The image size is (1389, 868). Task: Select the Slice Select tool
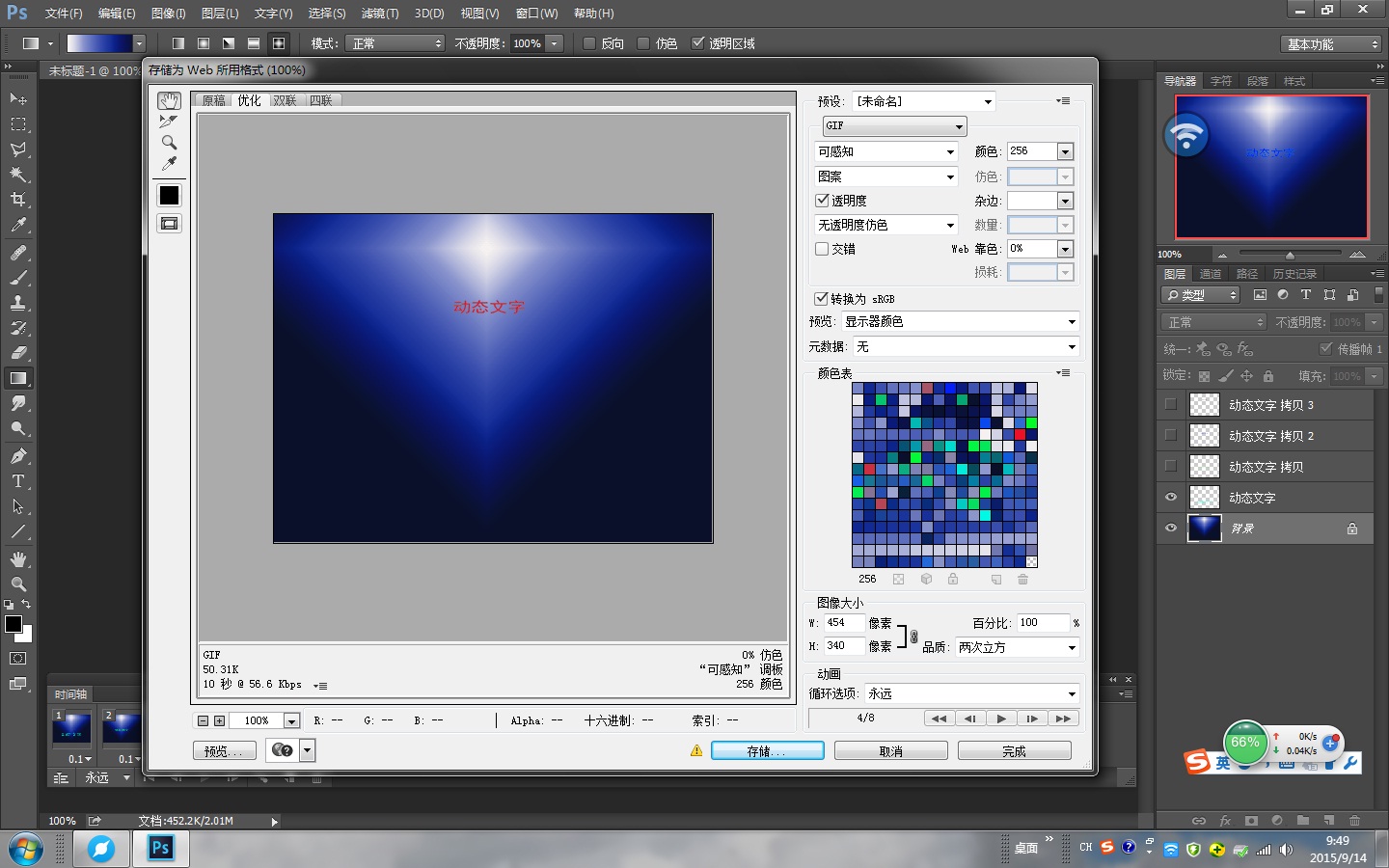(x=169, y=122)
